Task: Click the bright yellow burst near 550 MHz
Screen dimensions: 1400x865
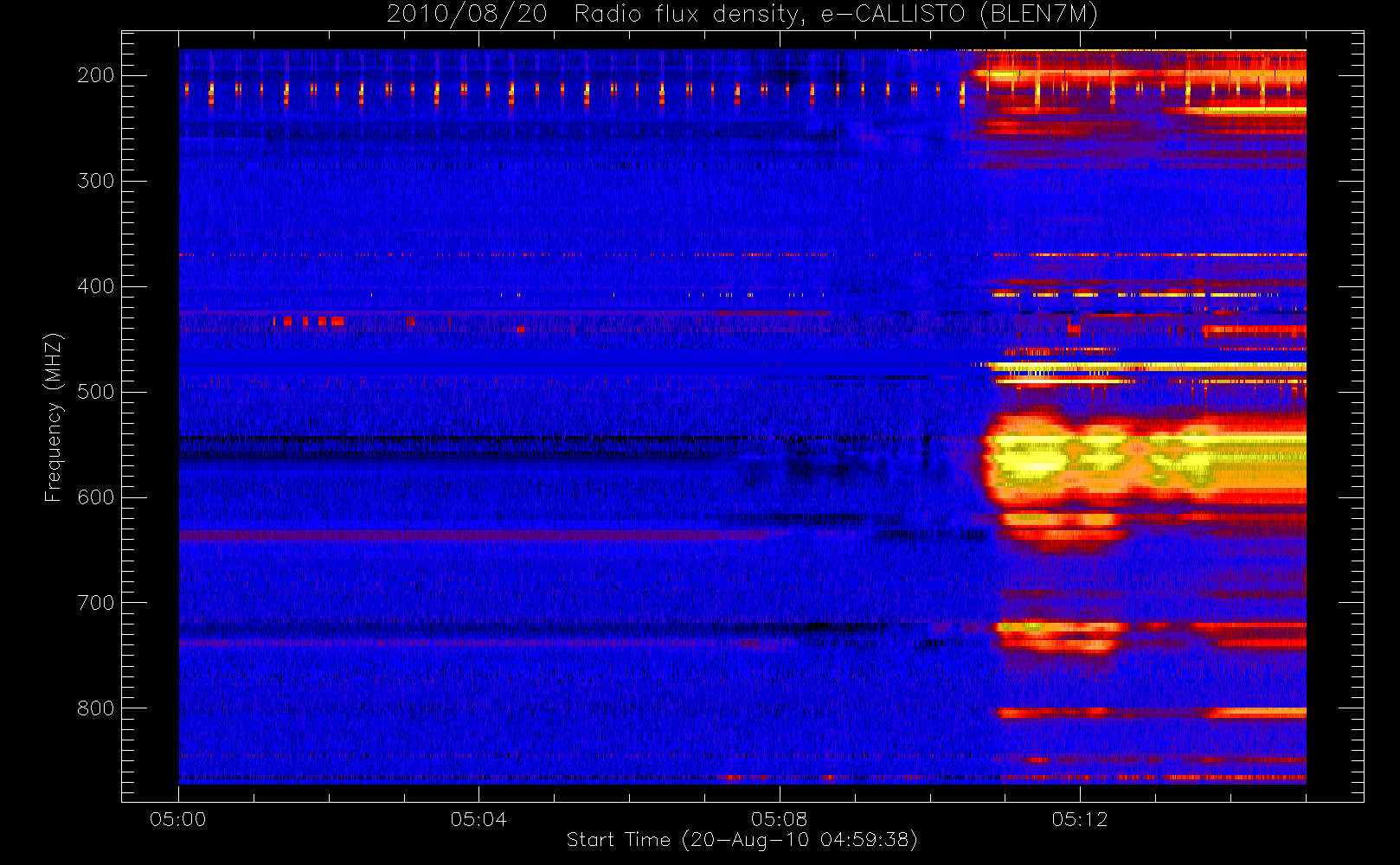Action: [x=1144, y=460]
